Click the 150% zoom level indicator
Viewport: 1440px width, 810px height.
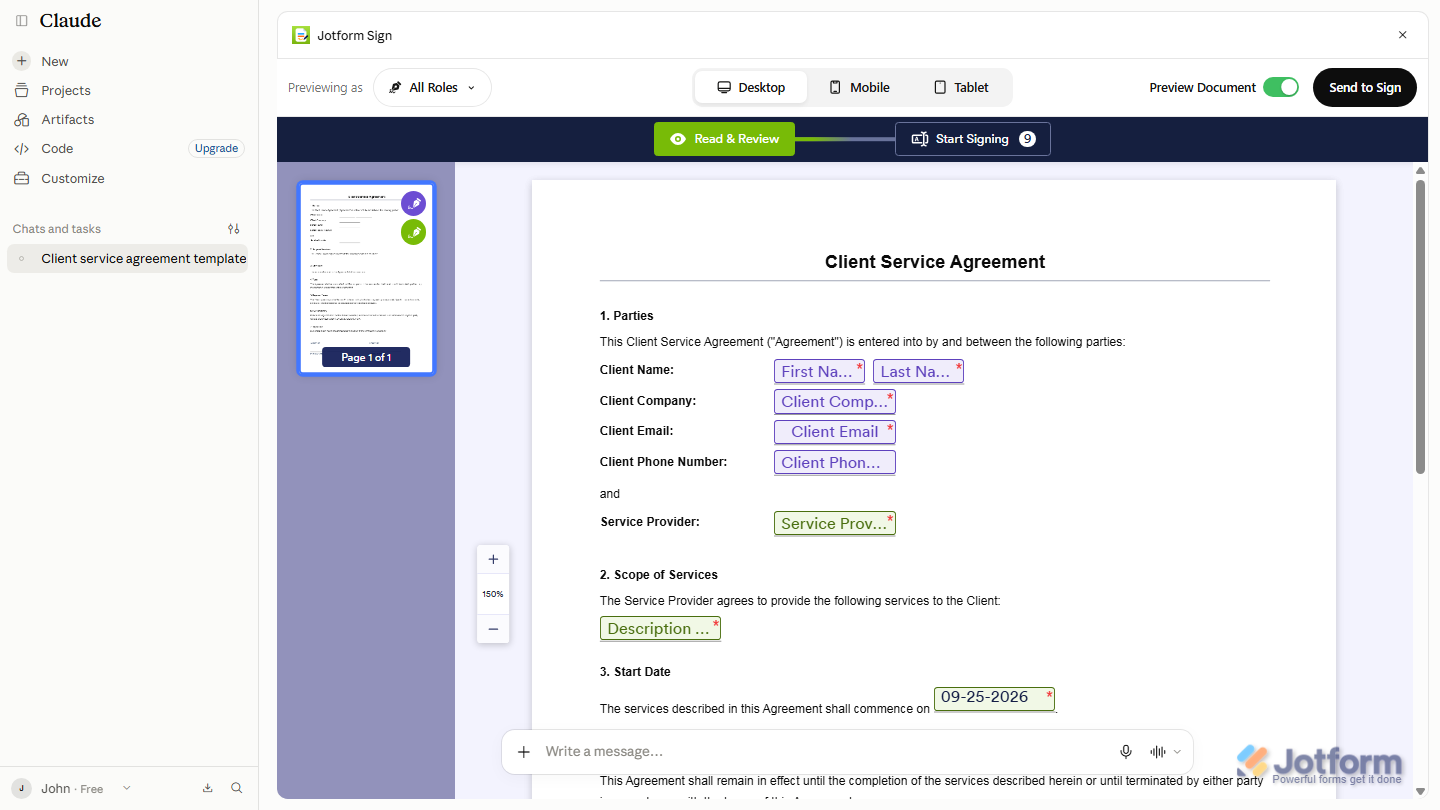(x=493, y=594)
